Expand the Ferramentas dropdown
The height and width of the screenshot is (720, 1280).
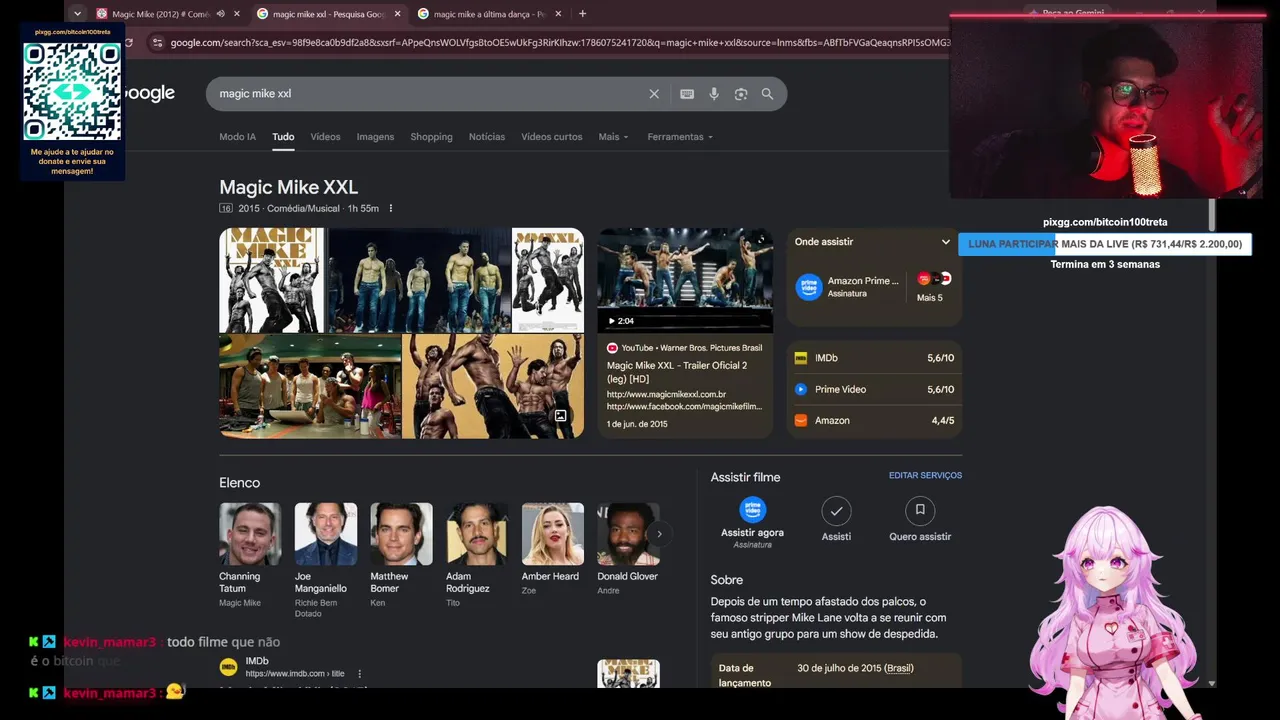(680, 137)
